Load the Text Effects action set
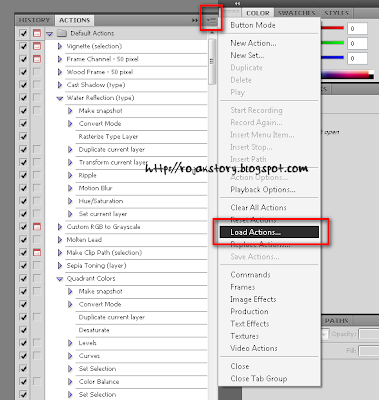This screenshot has width=379, height=400. (269, 324)
